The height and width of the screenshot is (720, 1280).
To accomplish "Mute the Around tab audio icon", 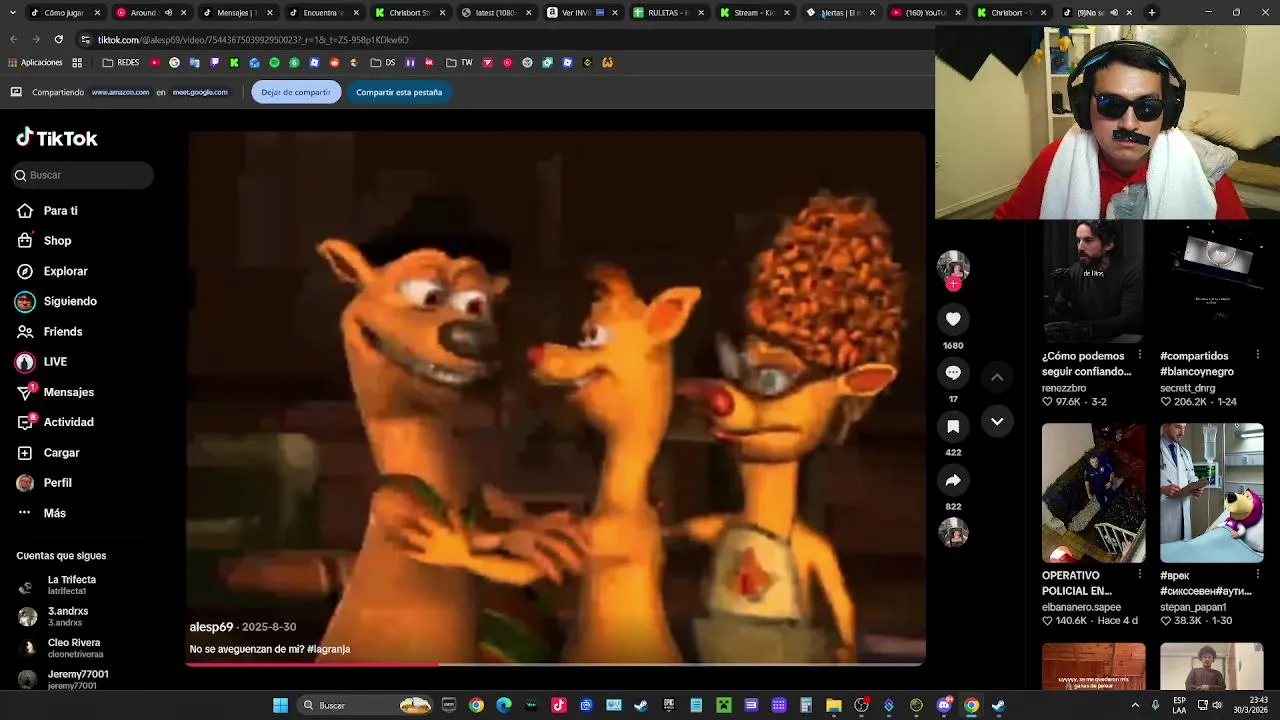I will [168, 13].
